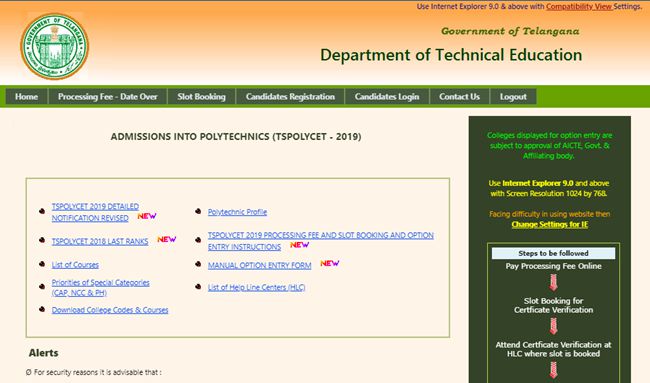The image size is (650, 383).
Task: Click Change Settings for IE link
Action: click(550, 224)
